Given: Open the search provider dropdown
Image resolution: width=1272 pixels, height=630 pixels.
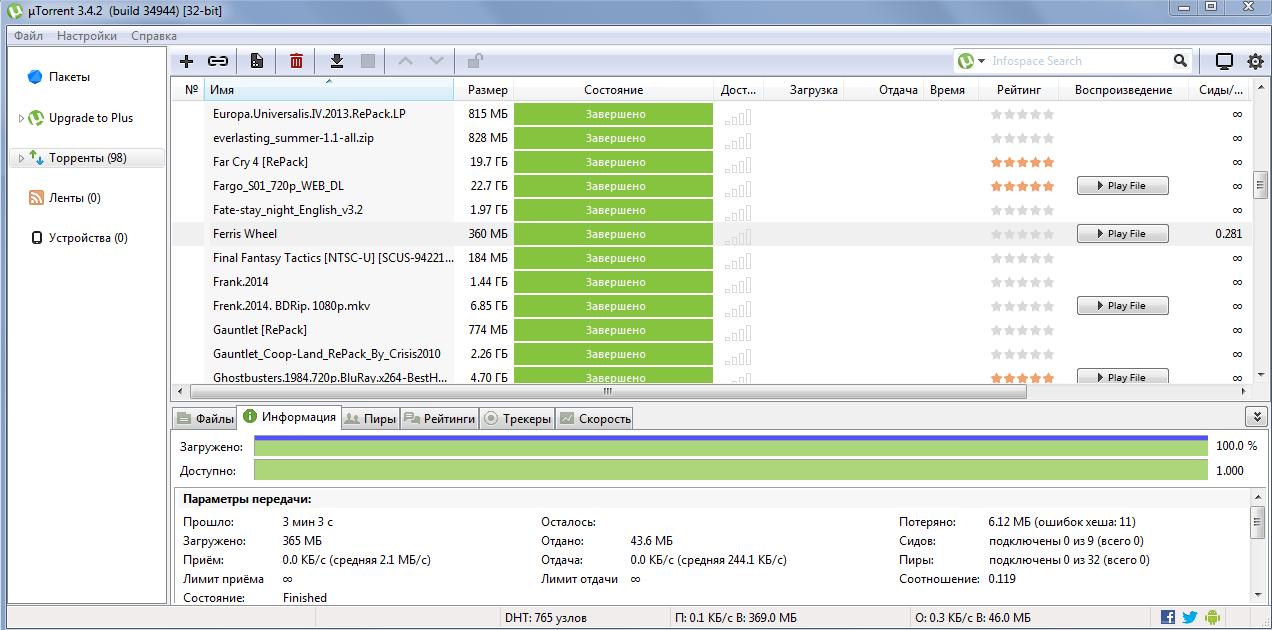Looking at the screenshot, I should (x=981, y=61).
